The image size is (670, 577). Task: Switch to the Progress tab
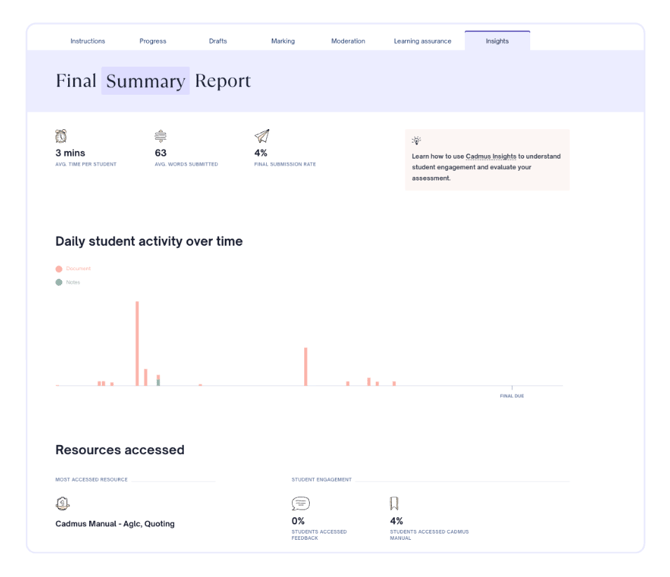[x=153, y=41]
